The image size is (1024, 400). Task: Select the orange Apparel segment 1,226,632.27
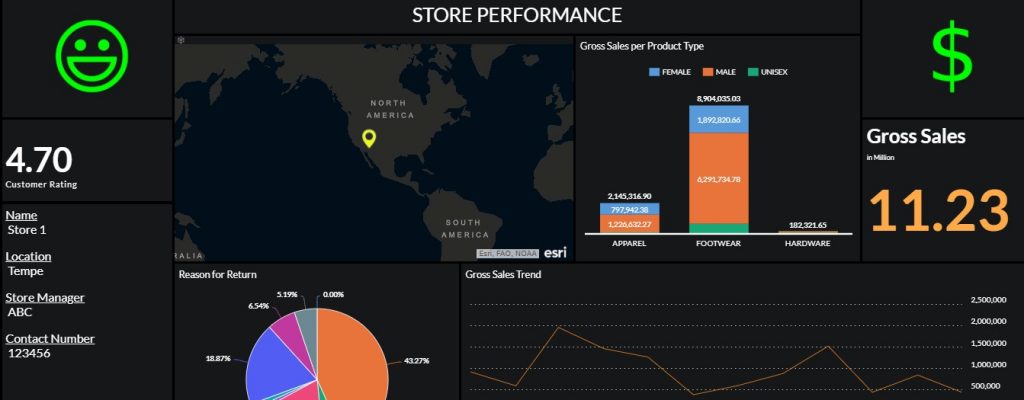630,224
